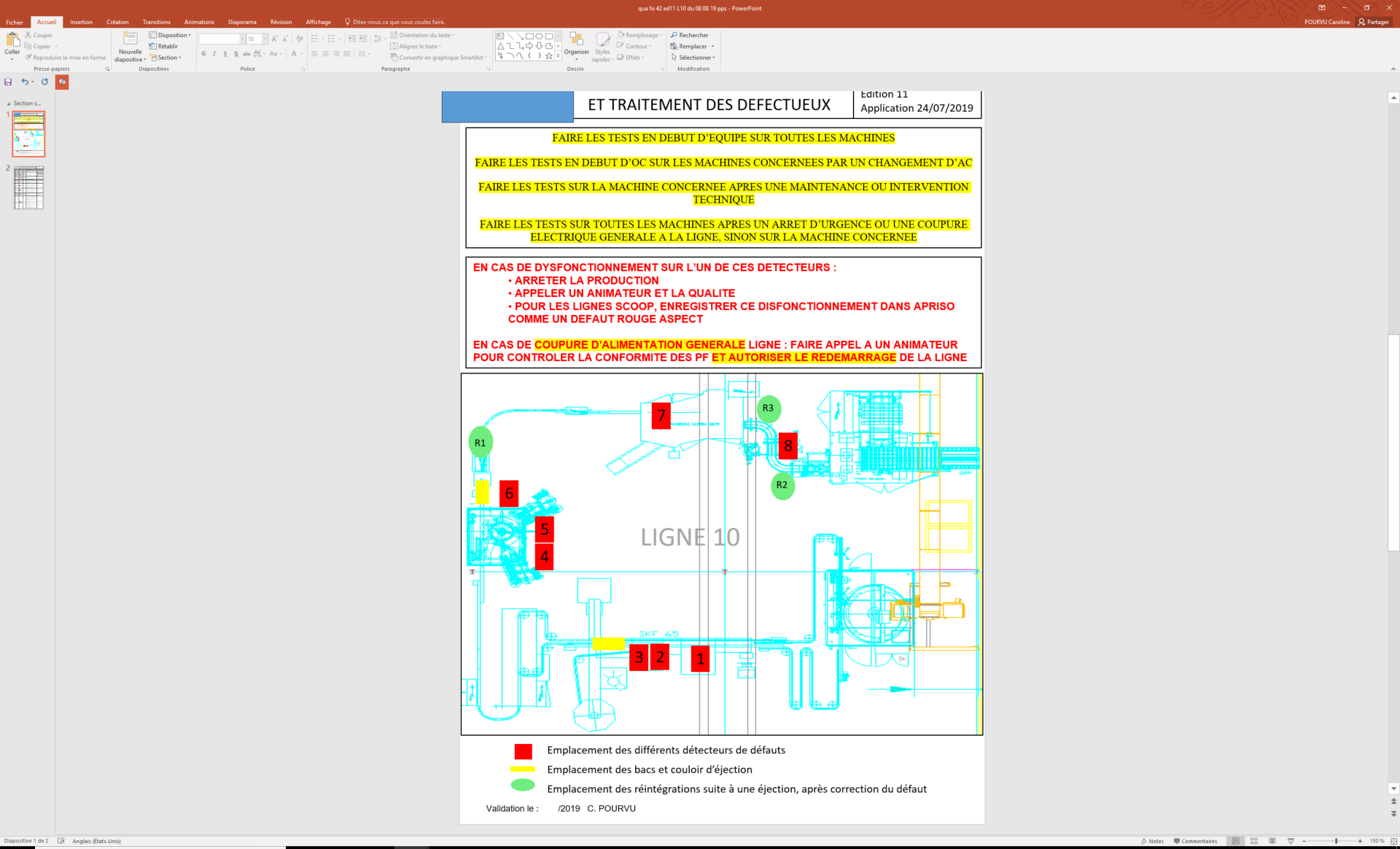This screenshot has height=849, width=1400.
Task: Open the Fichier menu
Action: 15,22
